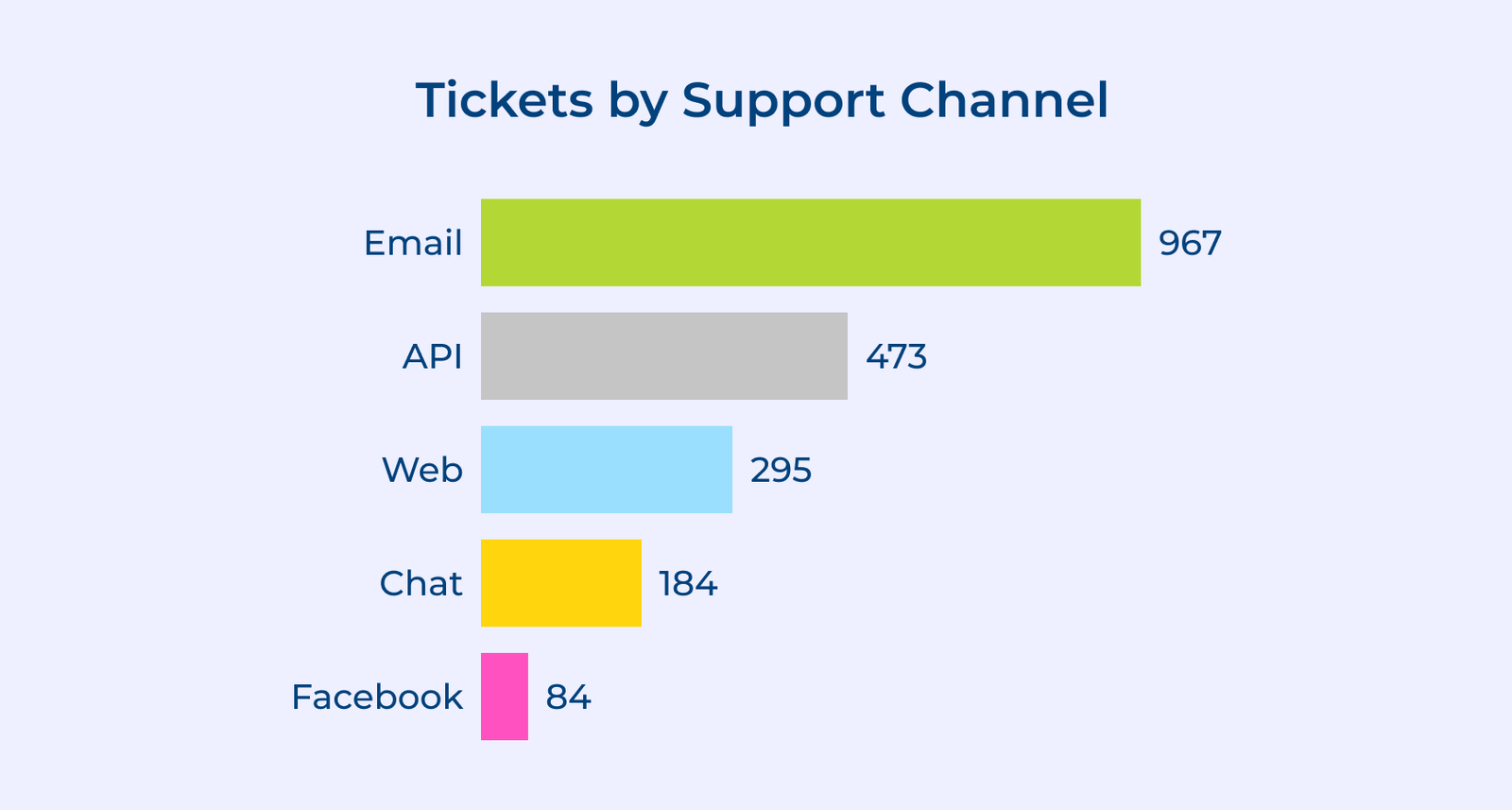Select the Chat channel label
Image resolution: width=1512 pixels, height=810 pixels.
click(421, 583)
